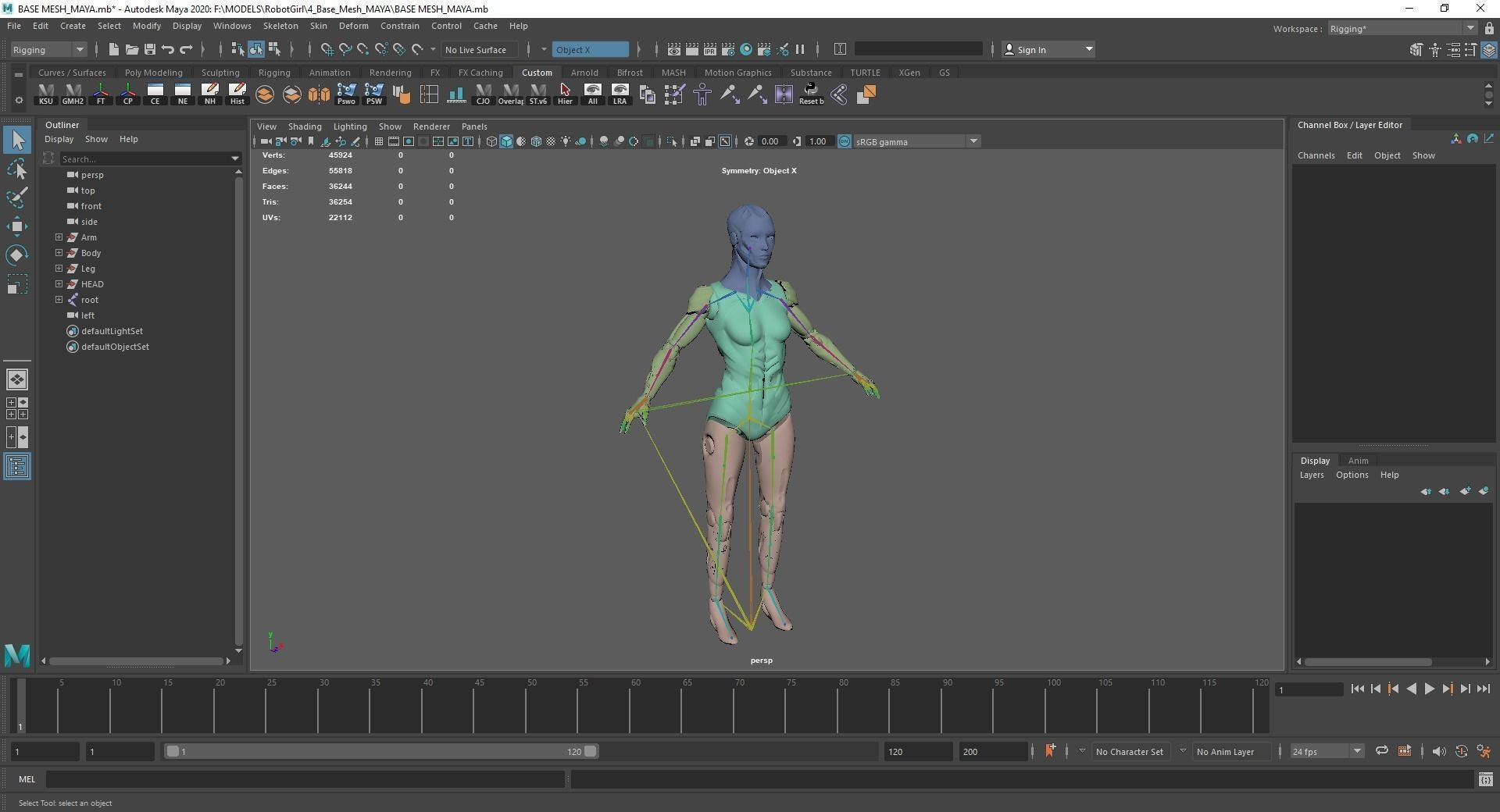1500x812 pixels.
Task: Click the human skeleton shelf icon
Action: pos(702,94)
